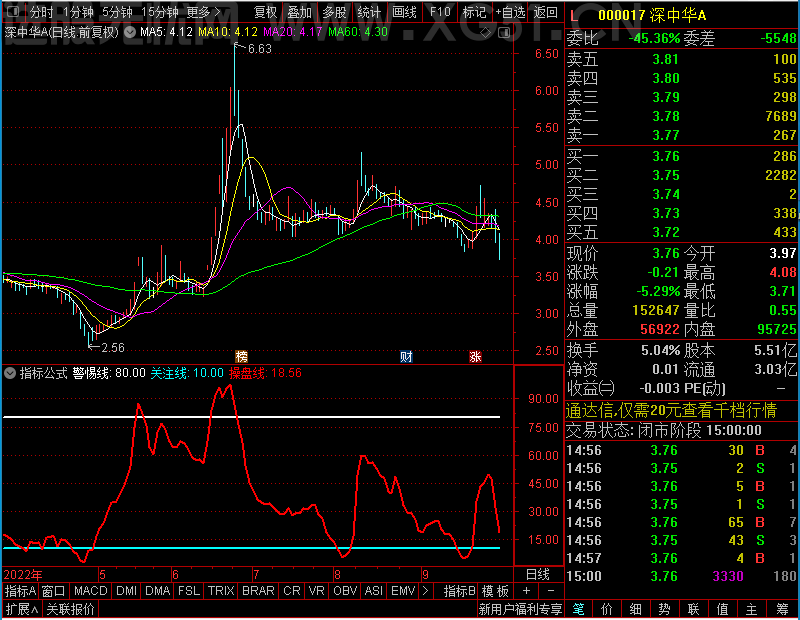Viewport: 800px width, 620px height.
Task: Select the VR indicator
Action: [316, 591]
